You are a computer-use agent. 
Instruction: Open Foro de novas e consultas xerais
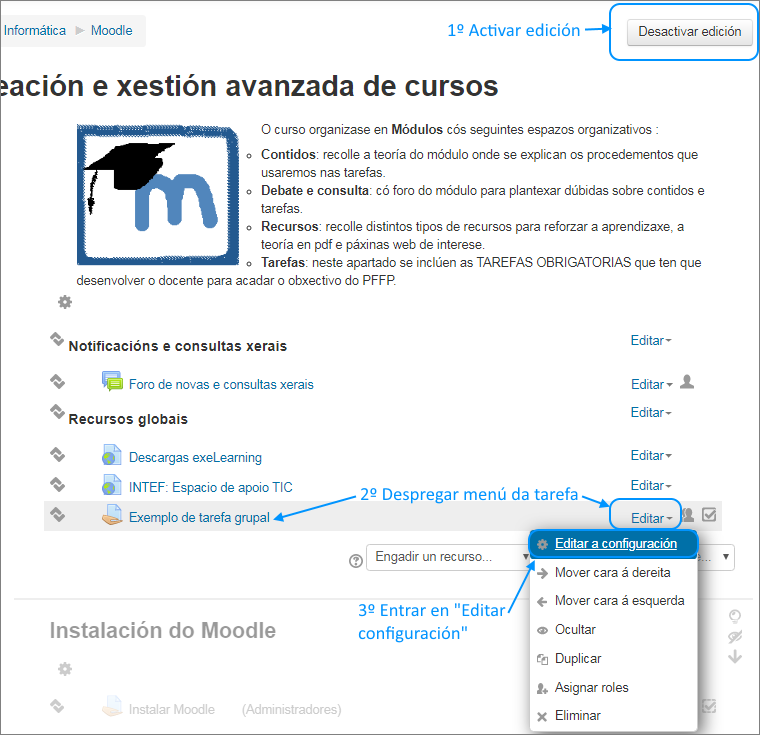click(221, 384)
